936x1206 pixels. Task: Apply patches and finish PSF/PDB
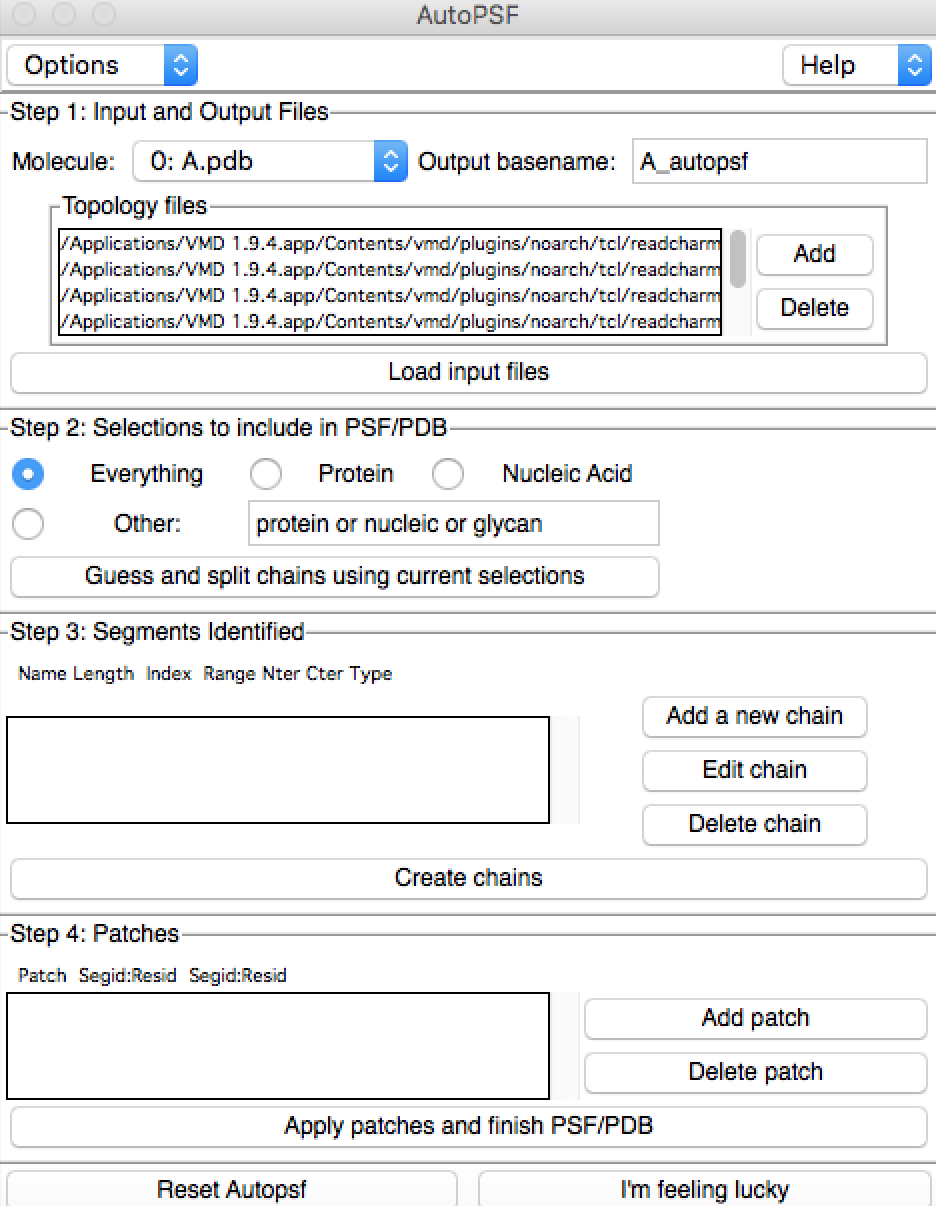point(468,1126)
